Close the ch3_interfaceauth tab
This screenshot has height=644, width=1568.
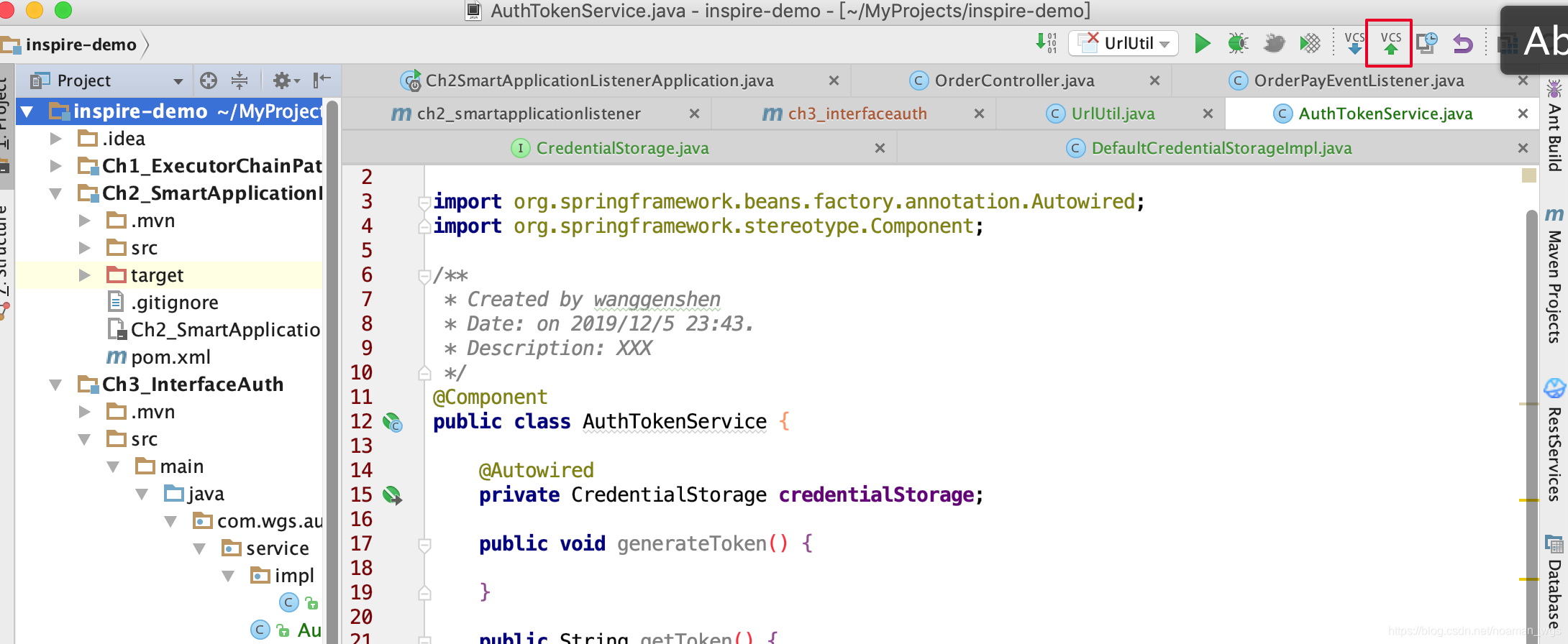click(x=979, y=114)
